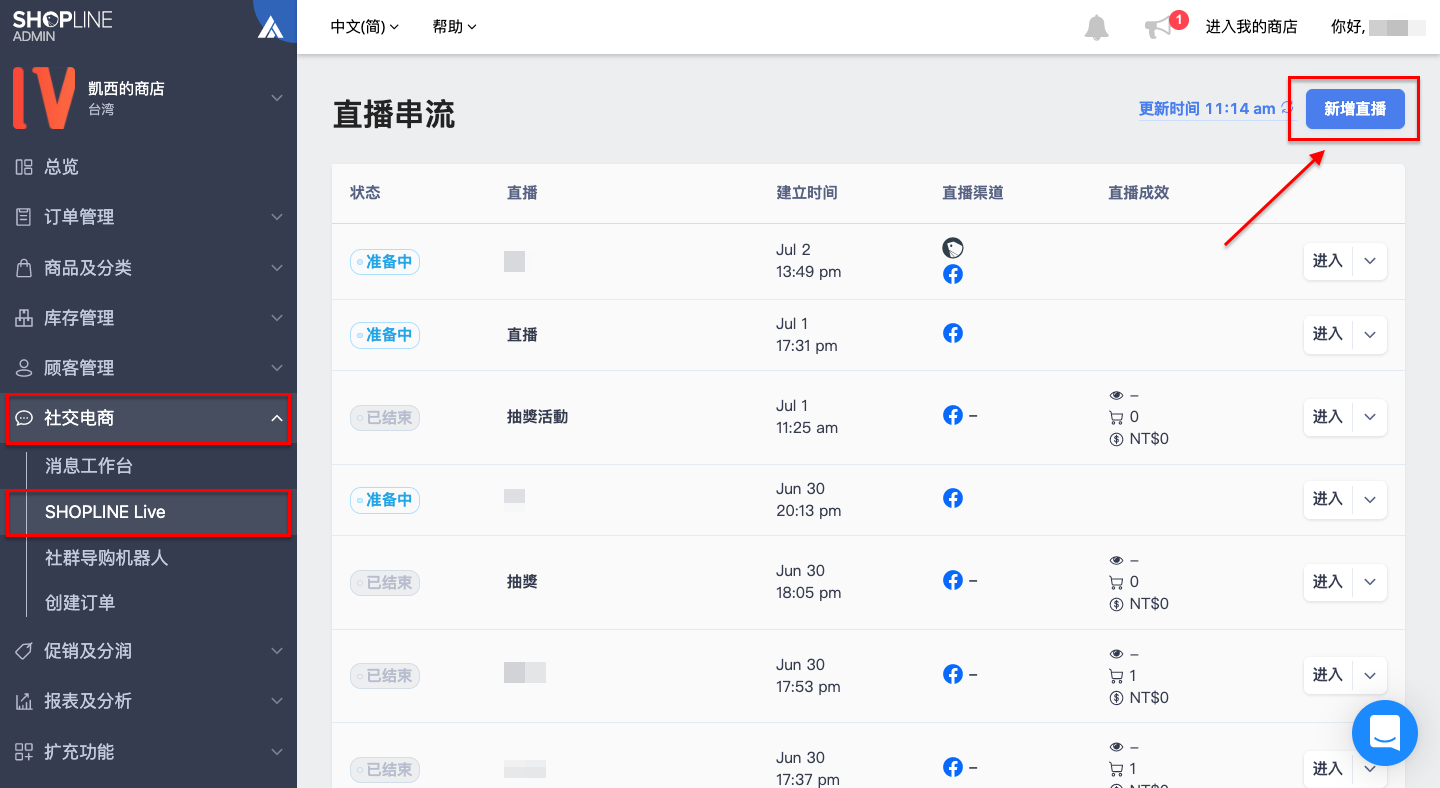The height and width of the screenshot is (788, 1440).
Task: Click the round channel icon above Facebook Jul 2
Action: 953,248
